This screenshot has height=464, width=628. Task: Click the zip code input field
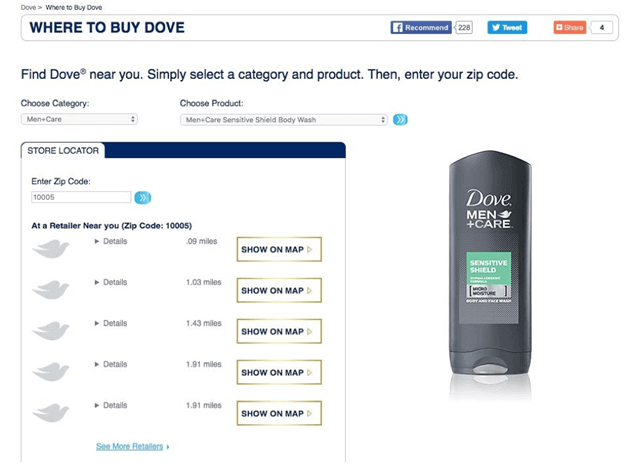pos(81,197)
